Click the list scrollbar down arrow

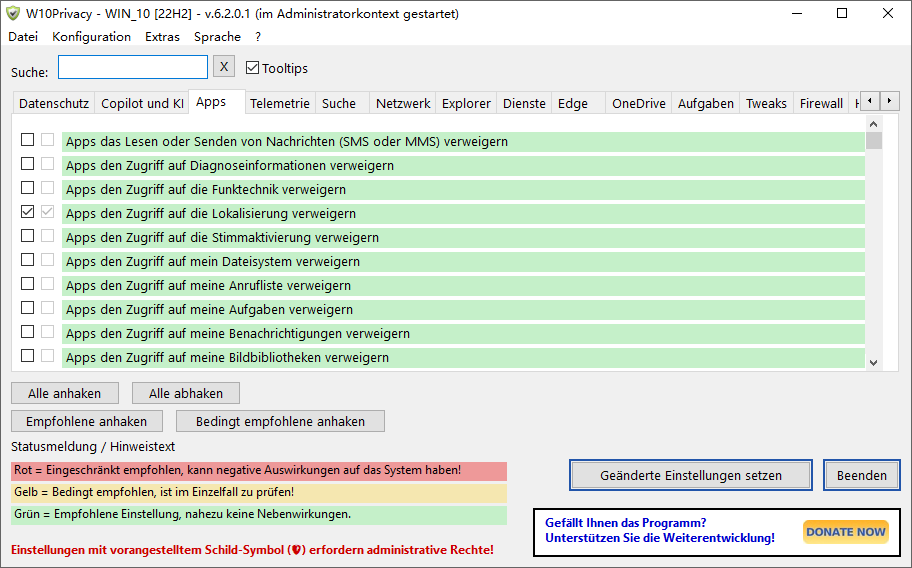(873, 362)
